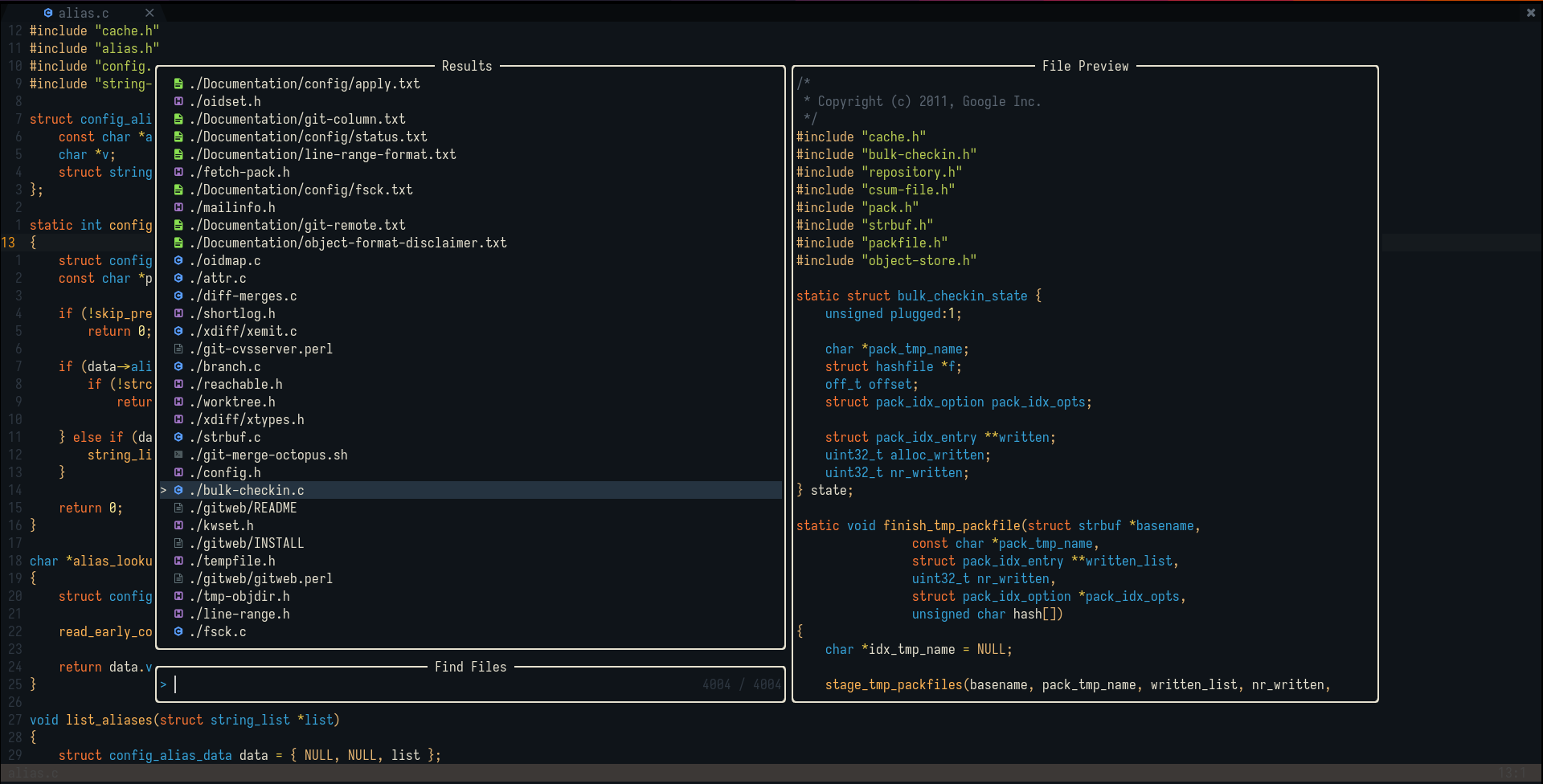The height and width of the screenshot is (784, 1543).
Task: Click the window close cross at top right
Action: click(1530, 13)
